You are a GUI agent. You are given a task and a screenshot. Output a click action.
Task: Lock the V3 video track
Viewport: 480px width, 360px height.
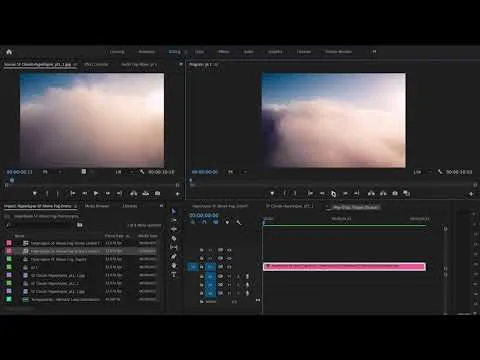(x=202, y=250)
